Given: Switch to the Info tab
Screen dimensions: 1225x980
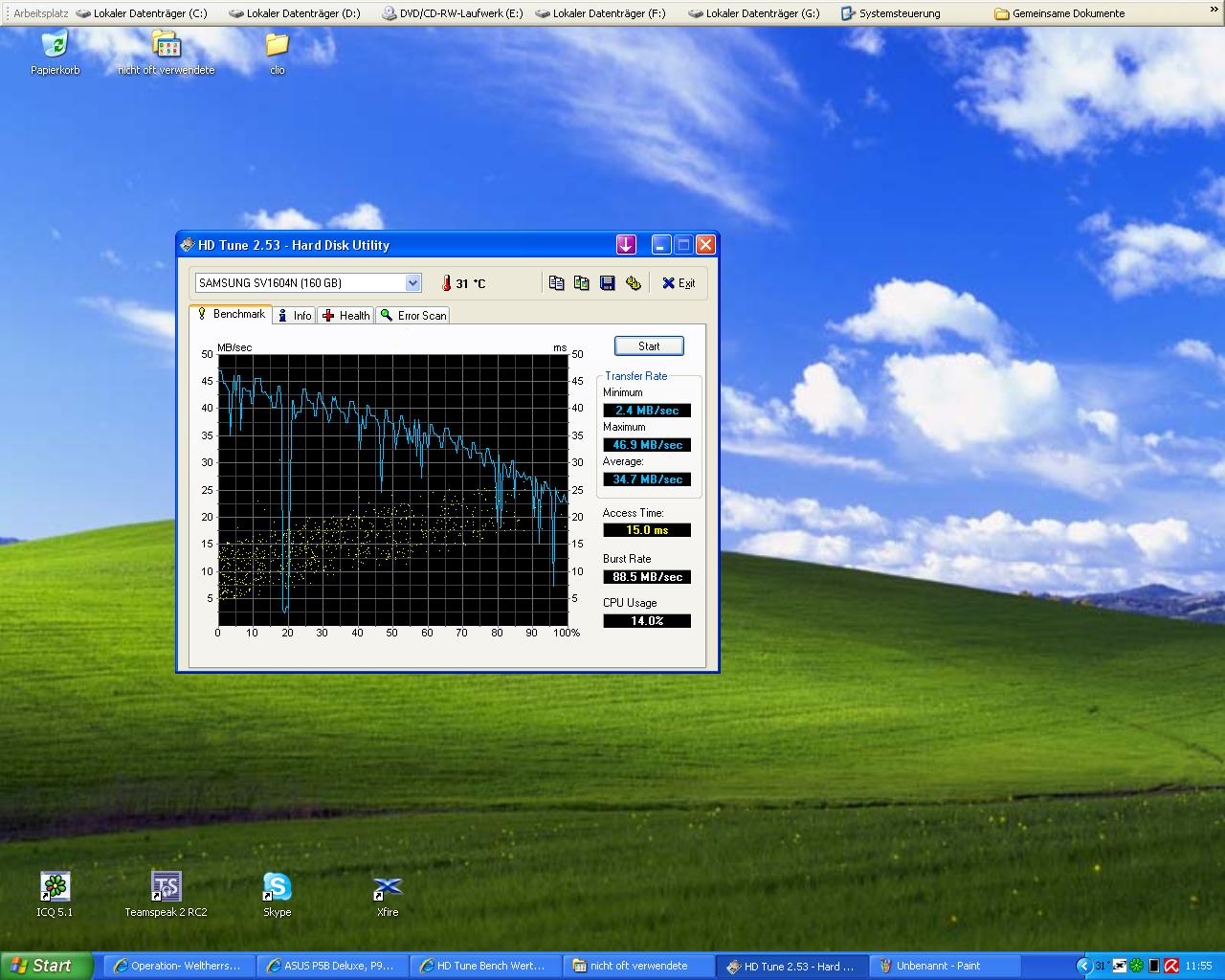Looking at the screenshot, I should coord(295,315).
